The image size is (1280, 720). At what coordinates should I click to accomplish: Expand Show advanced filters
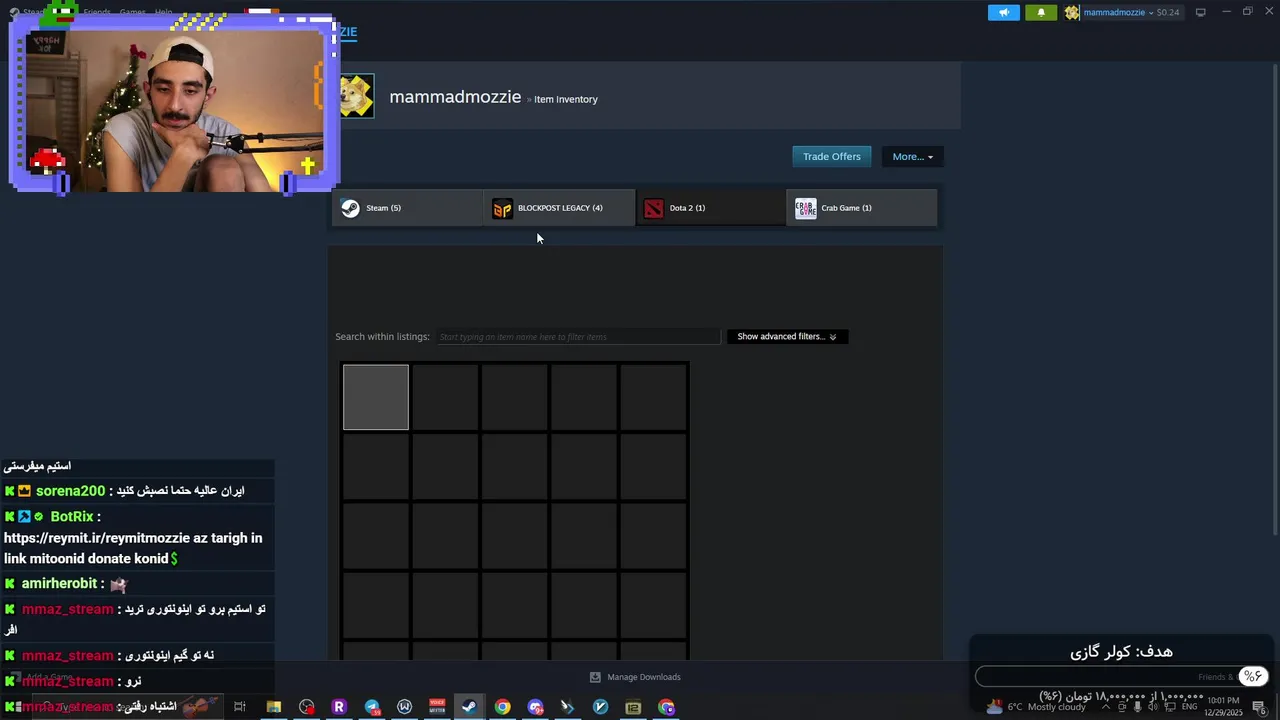coord(787,337)
